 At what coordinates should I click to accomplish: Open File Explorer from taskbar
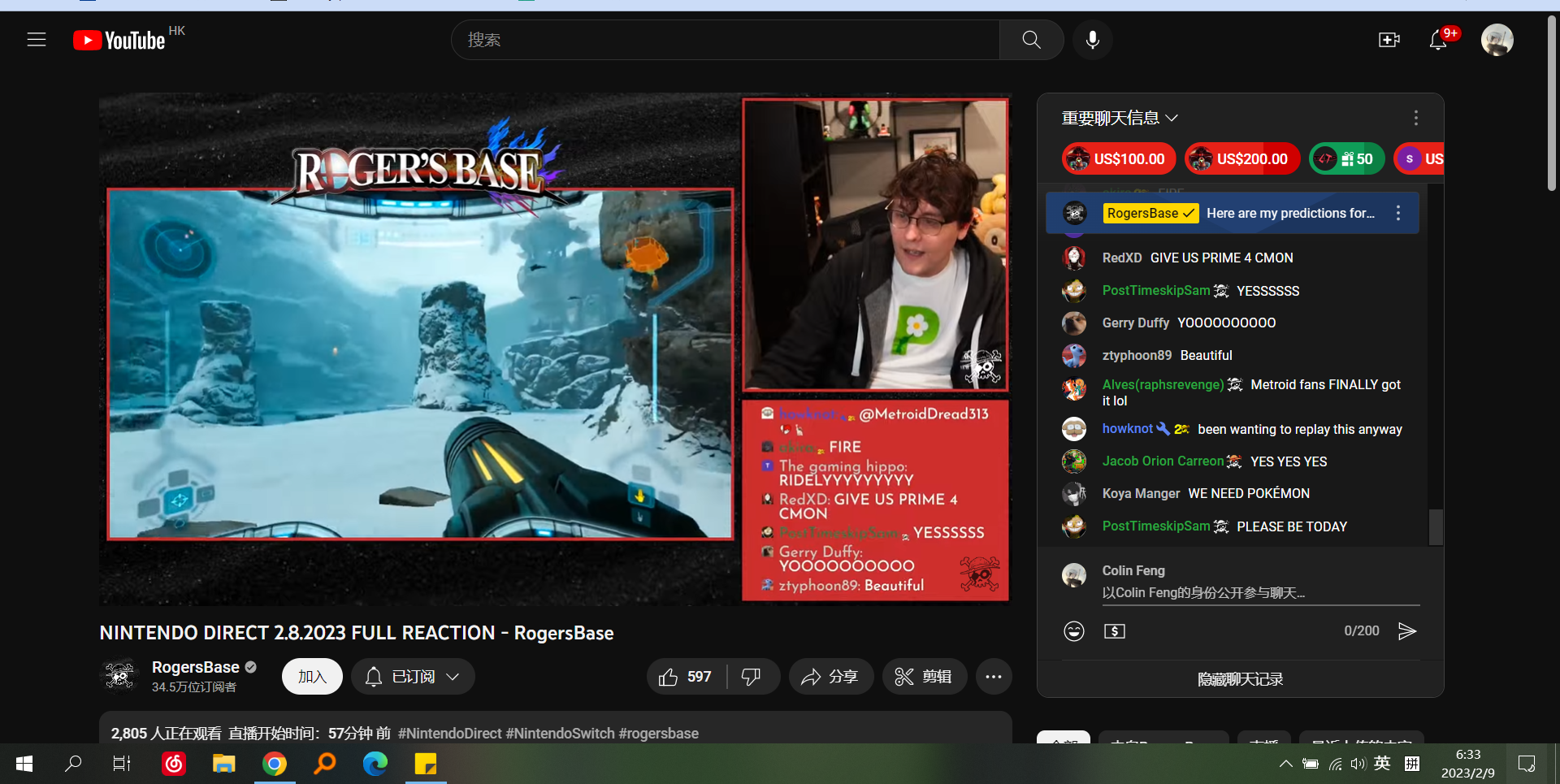(x=224, y=764)
